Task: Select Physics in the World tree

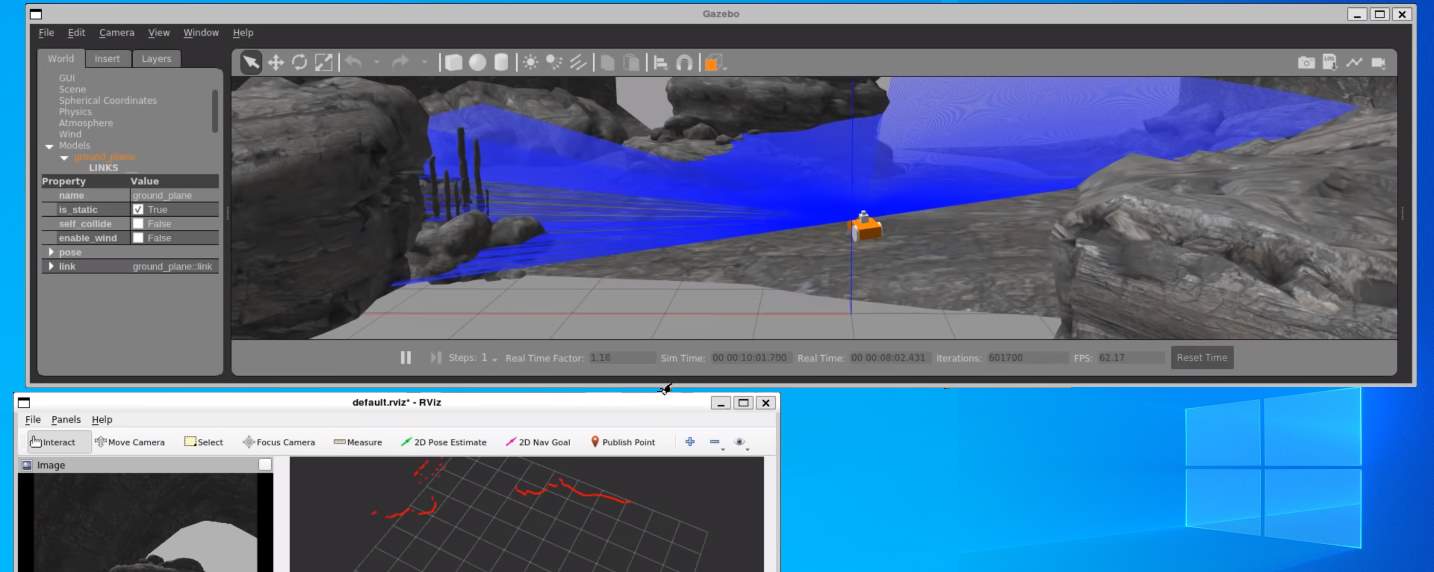Action: (x=75, y=112)
